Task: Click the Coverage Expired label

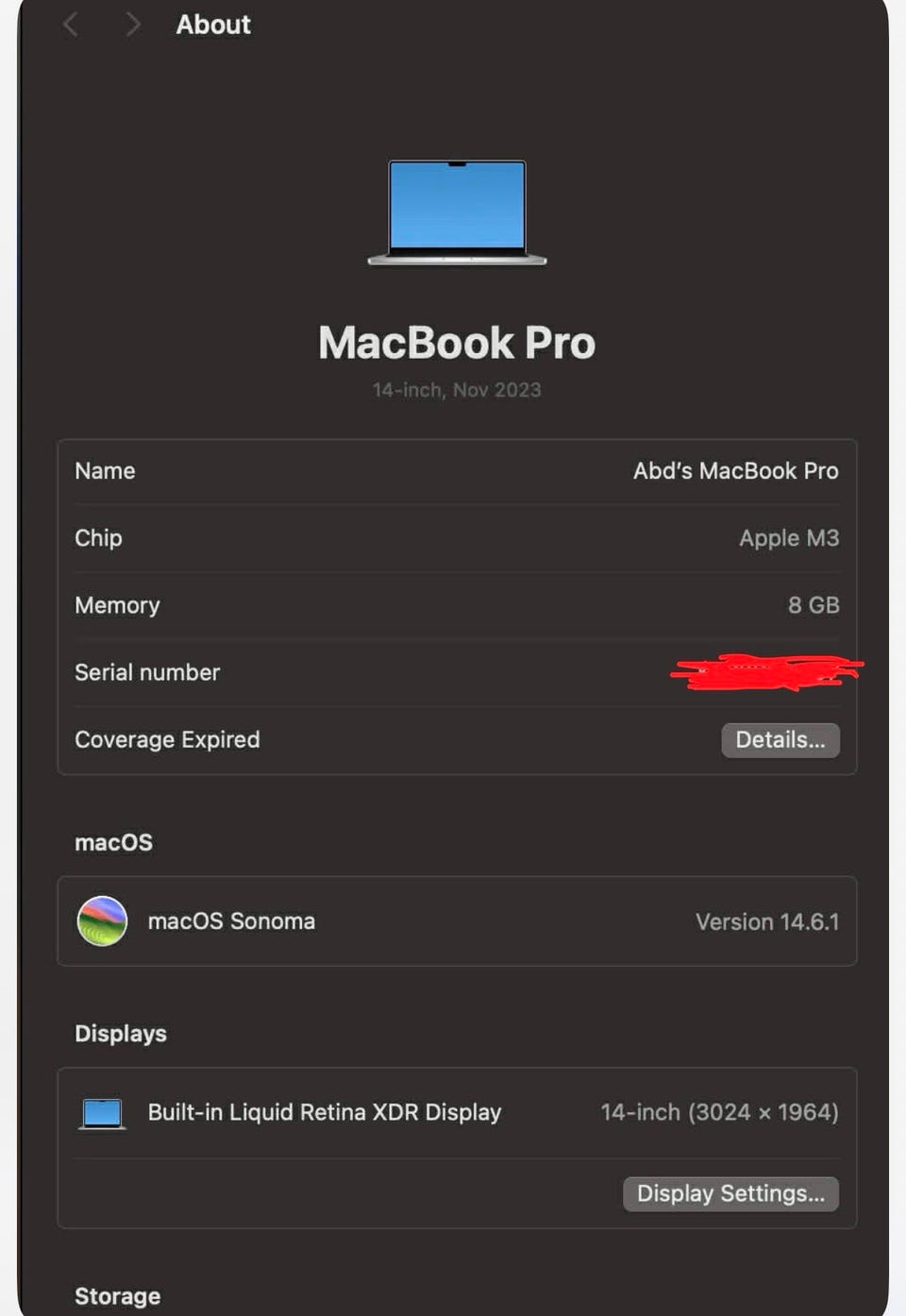Action: click(167, 739)
